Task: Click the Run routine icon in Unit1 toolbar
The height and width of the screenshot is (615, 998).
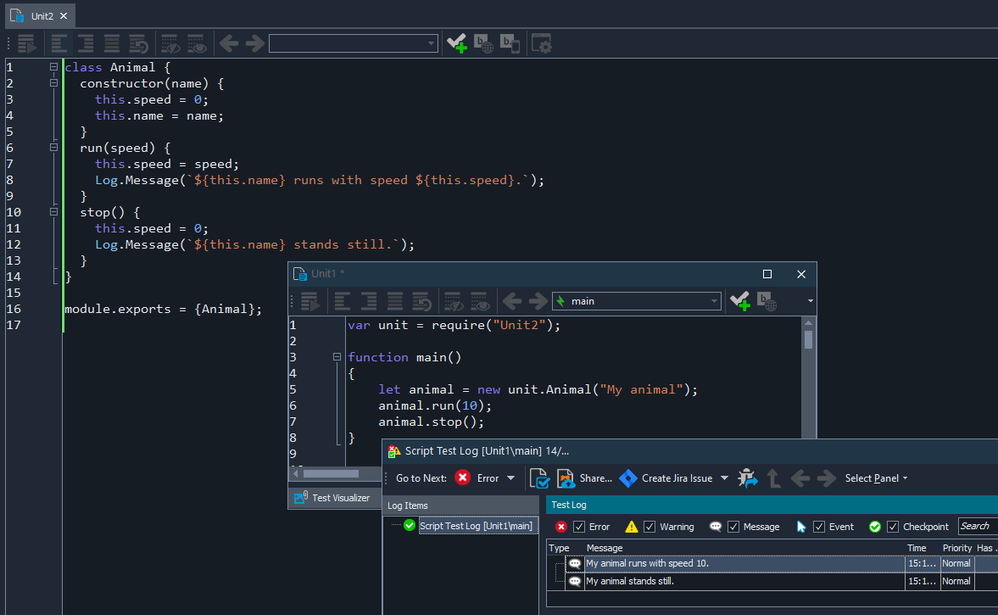Action: [310, 301]
